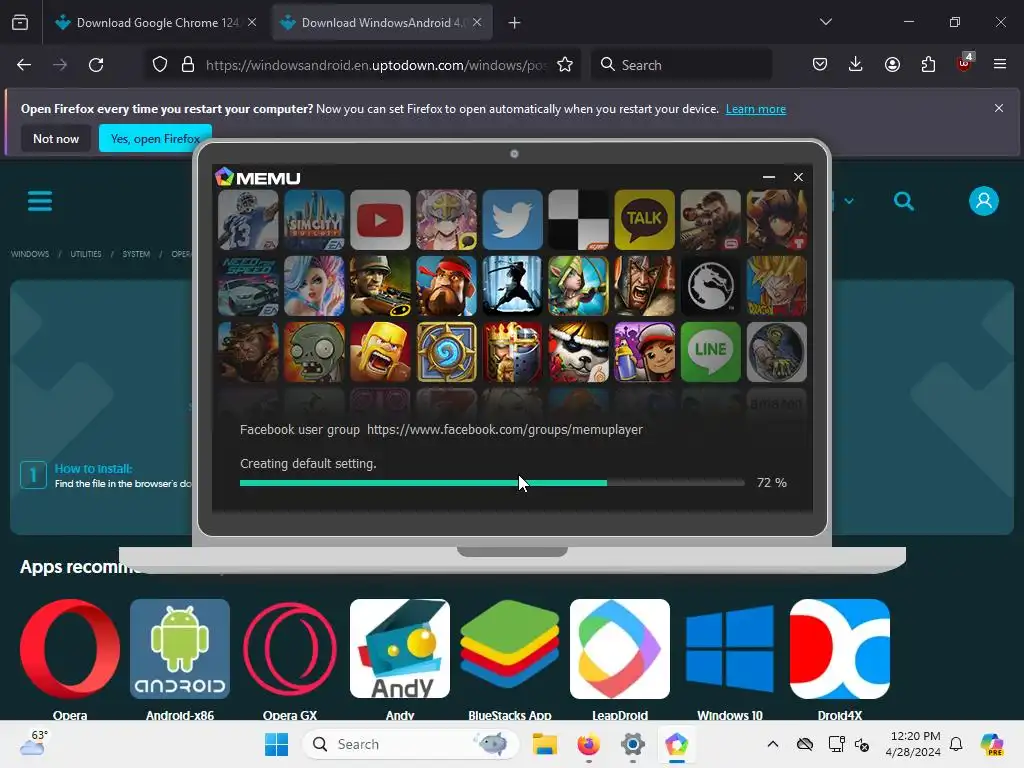Click the Need for Speed game icon
This screenshot has width=1024, height=768.
[248, 286]
